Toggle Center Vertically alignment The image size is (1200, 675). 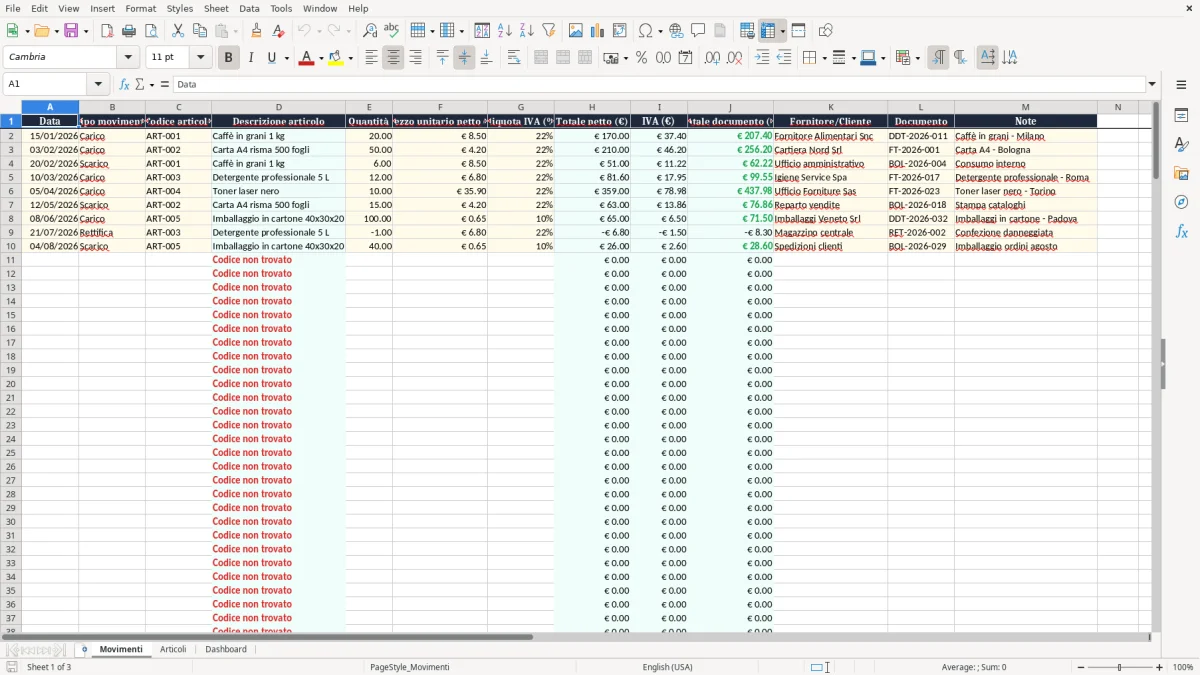[x=464, y=58]
